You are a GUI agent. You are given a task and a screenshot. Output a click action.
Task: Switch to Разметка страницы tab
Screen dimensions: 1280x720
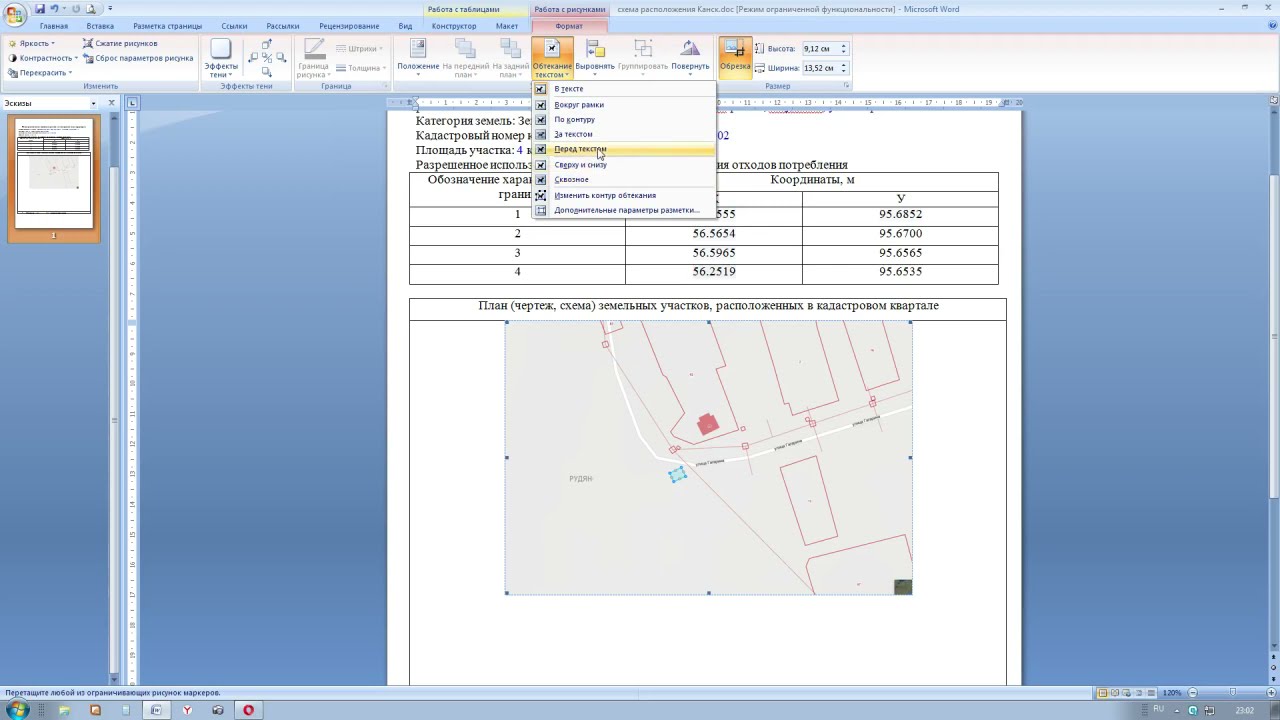pyautogui.click(x=167, y=26)
